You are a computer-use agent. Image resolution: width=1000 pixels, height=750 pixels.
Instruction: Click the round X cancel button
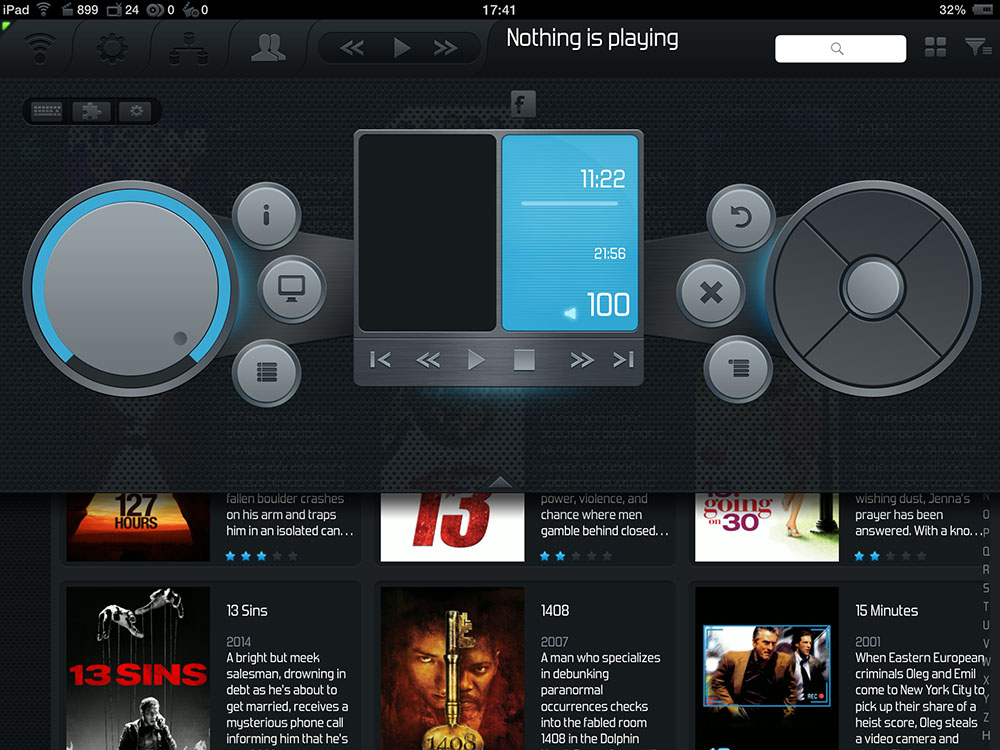tap(711, 294)
